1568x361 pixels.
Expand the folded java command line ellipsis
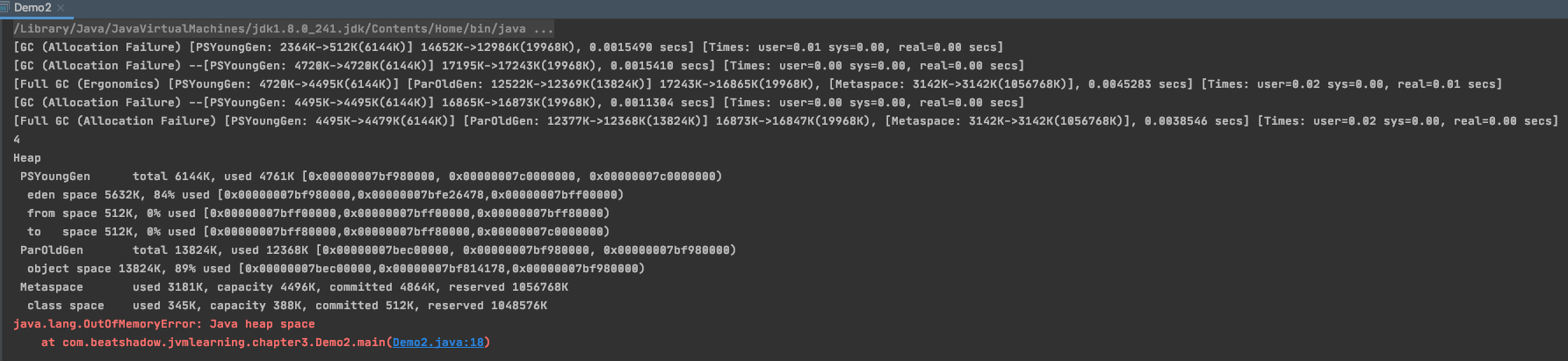click(x=544, y=29)
